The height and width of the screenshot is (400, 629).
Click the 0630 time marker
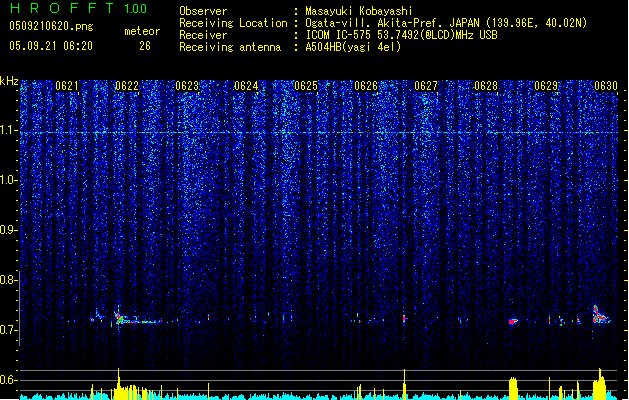(606, 86)
